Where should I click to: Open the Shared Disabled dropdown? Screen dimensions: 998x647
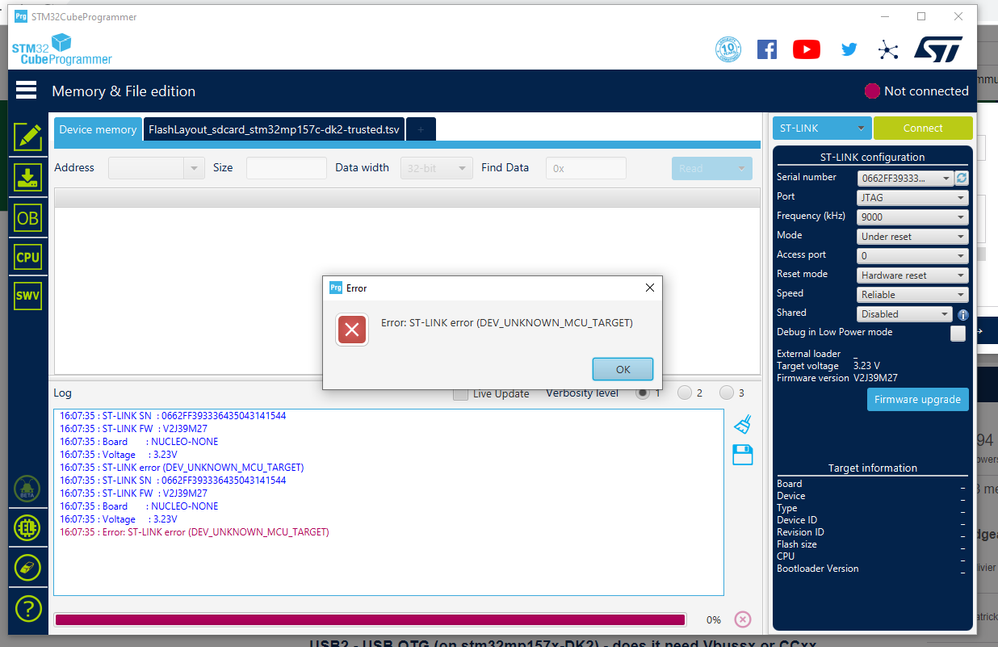click(x=904, y=314)
